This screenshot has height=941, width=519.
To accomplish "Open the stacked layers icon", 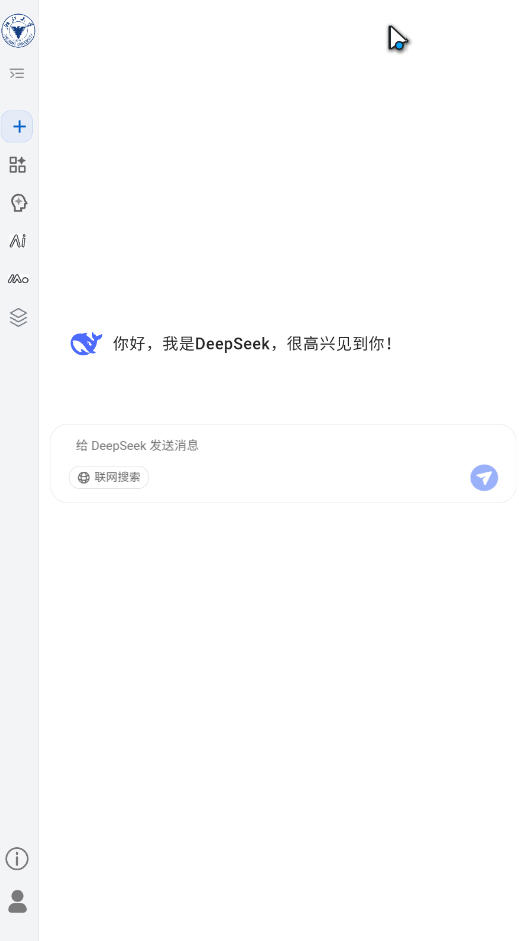I will (x=19, y=317).
